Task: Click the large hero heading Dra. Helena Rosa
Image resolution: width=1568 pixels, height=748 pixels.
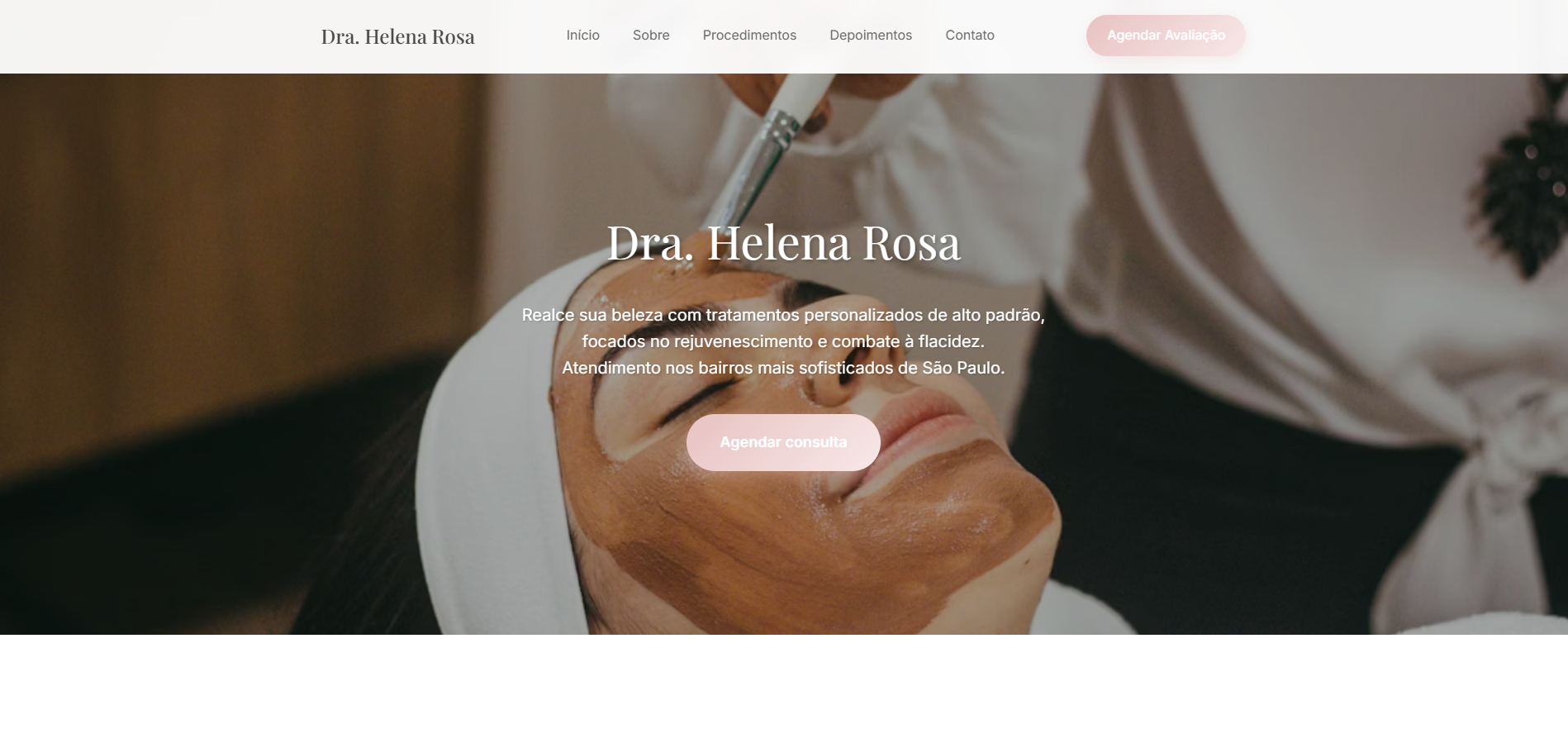Action: coord(783,243)
